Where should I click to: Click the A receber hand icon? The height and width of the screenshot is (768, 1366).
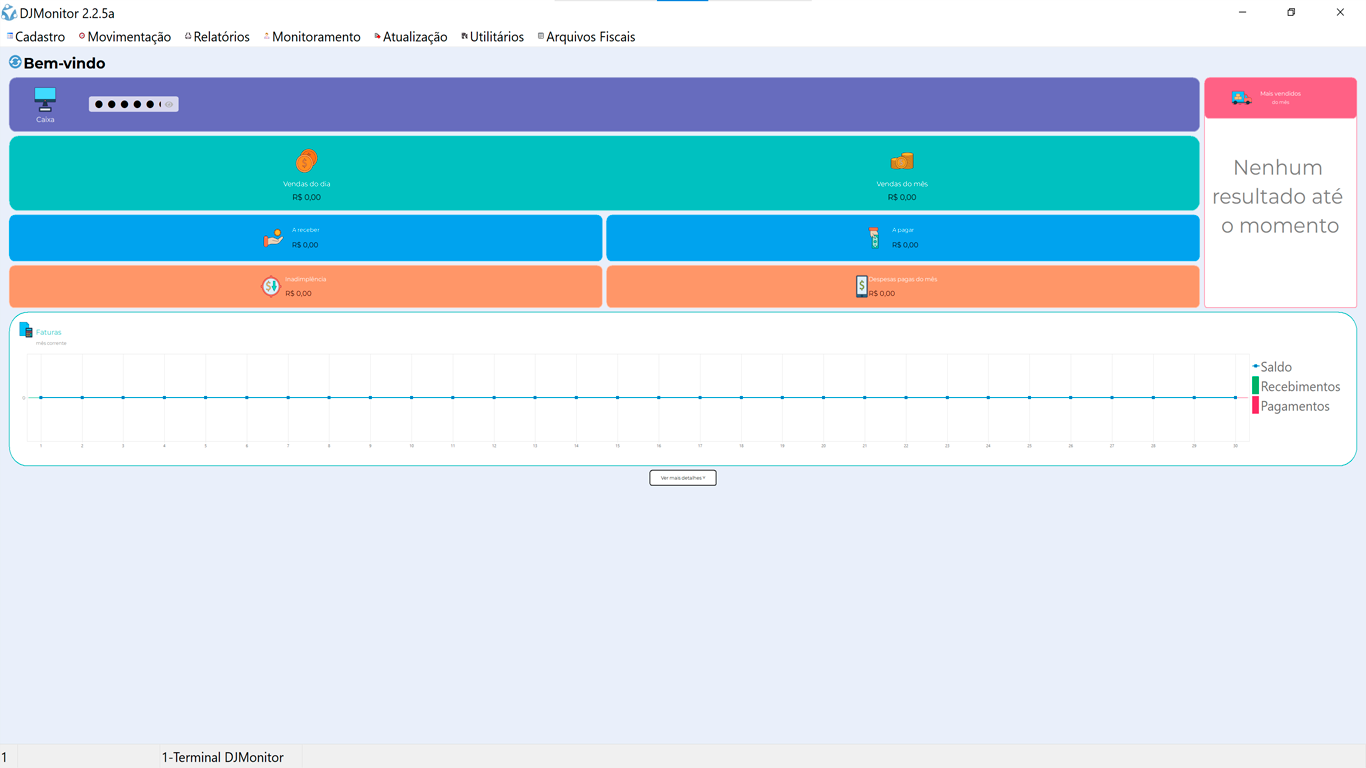tap(273, 238)
